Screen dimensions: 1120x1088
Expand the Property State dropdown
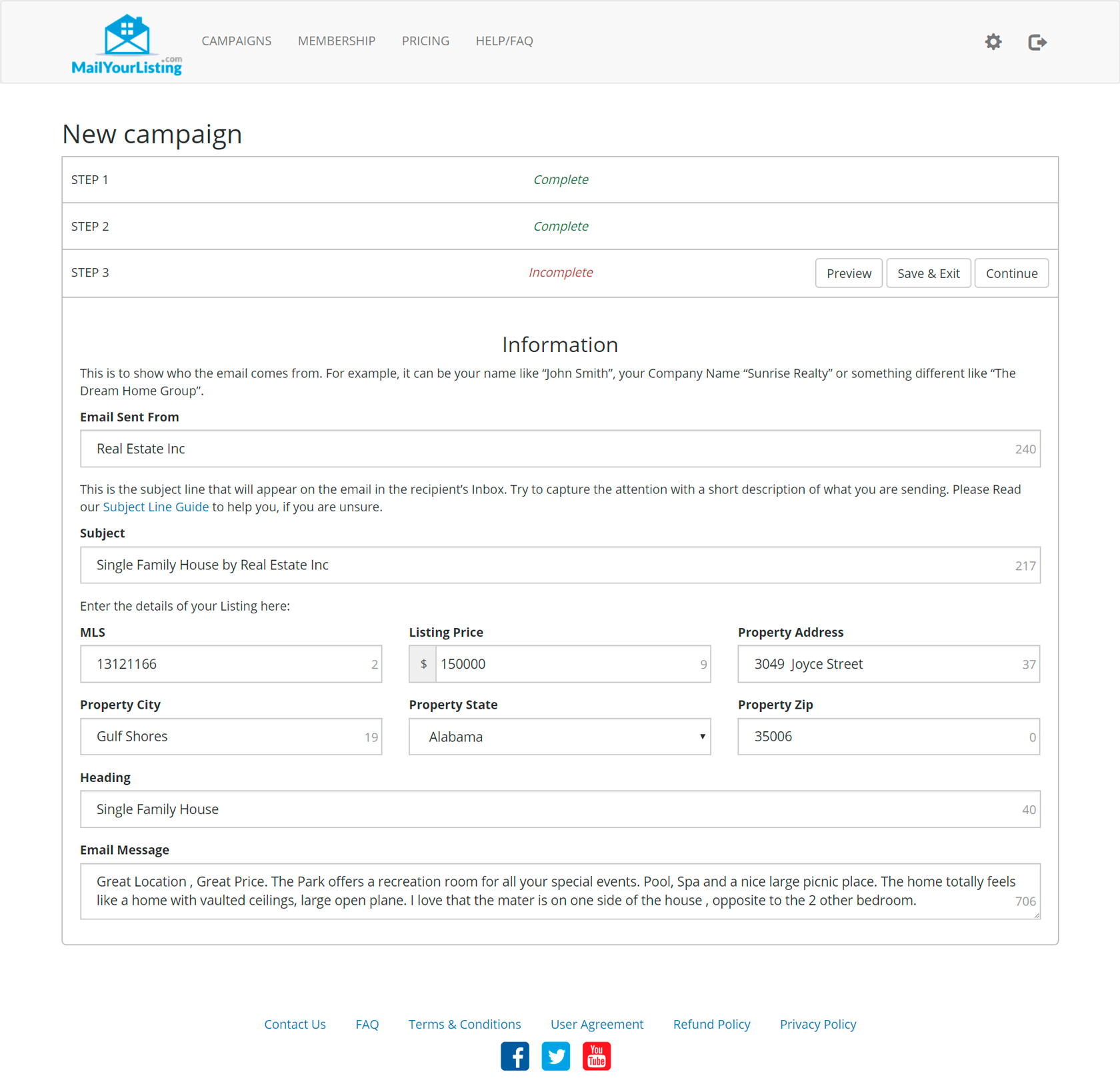point(559,737)
